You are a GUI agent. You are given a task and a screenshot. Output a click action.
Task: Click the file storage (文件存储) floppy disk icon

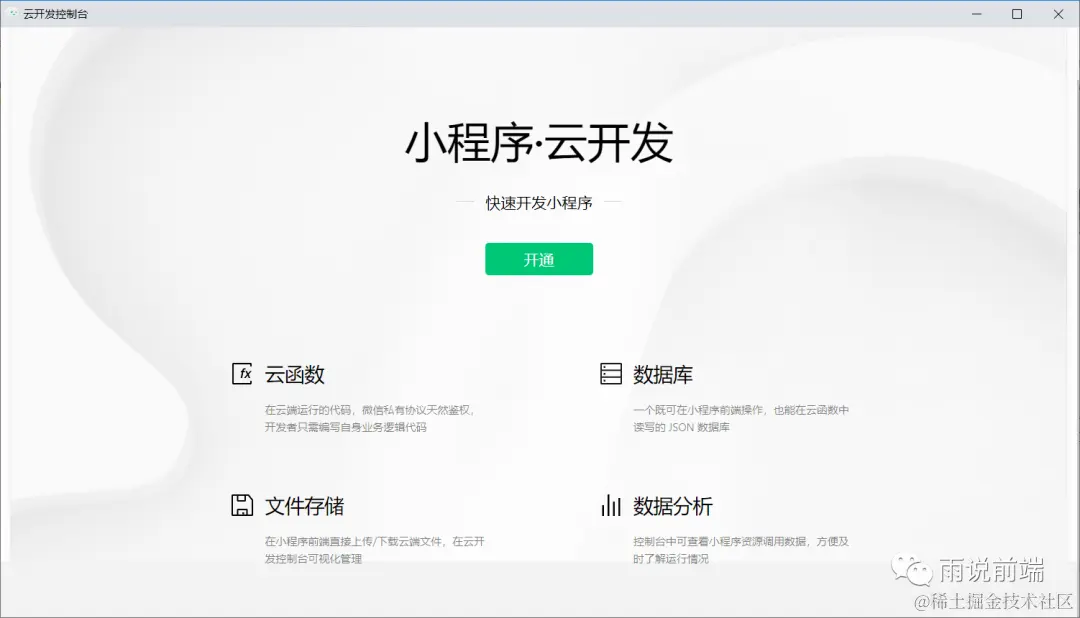click(240, 506)
